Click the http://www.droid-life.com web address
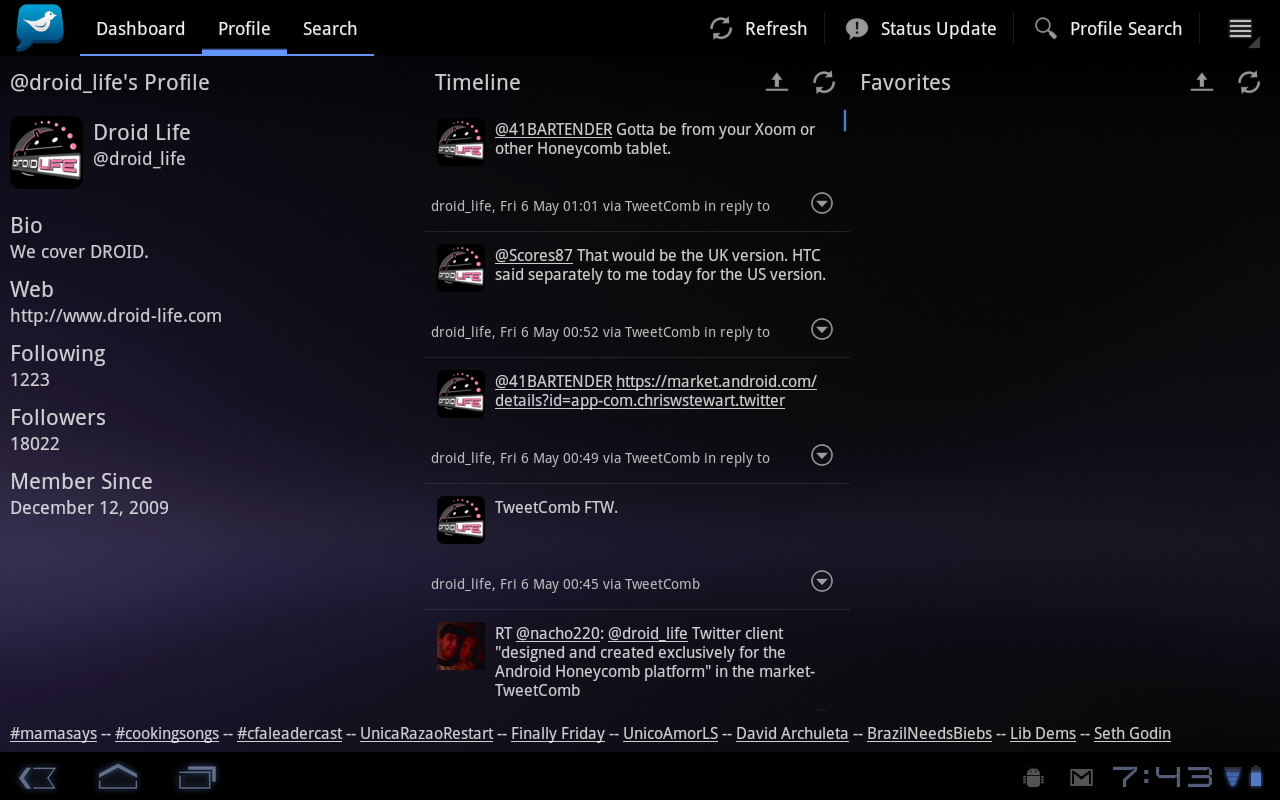The width and height of the screenshot is (1280, 800). 116,316
